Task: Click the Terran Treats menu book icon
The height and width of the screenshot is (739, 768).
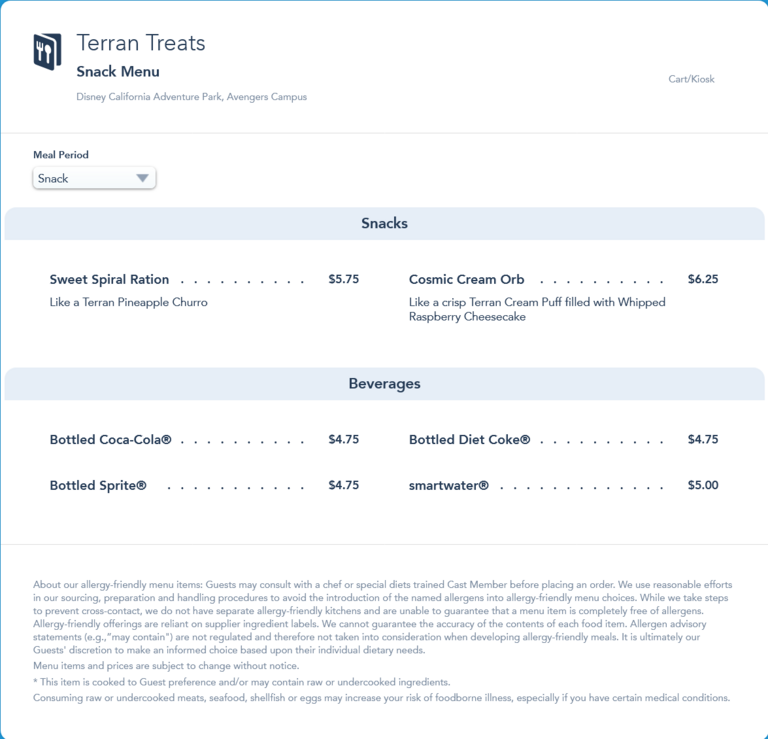Action: click(47, 52)
